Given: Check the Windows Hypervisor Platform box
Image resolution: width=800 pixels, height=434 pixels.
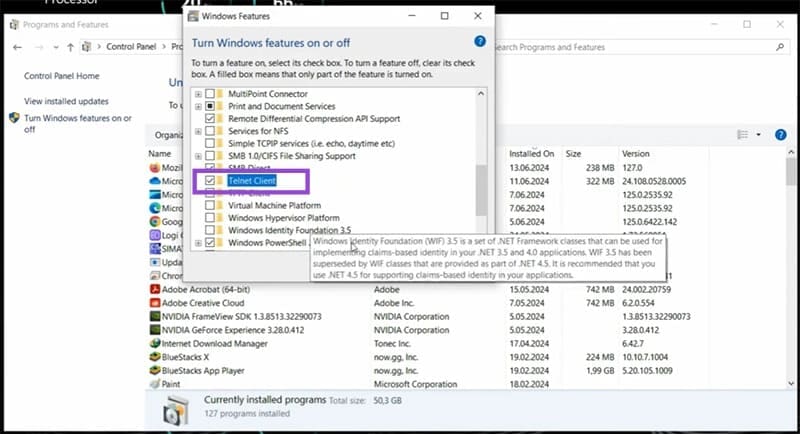Looking at the screenshot, I should pos(209,218).
